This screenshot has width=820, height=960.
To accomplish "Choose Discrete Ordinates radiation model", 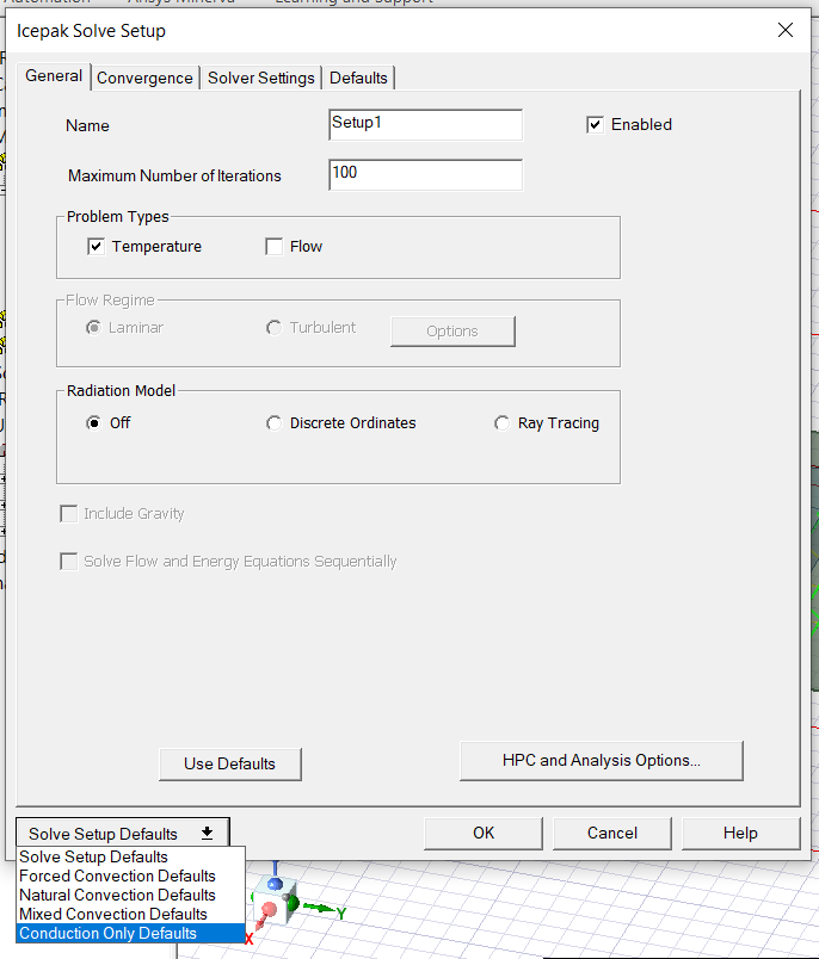I will [x=274, y=423].
